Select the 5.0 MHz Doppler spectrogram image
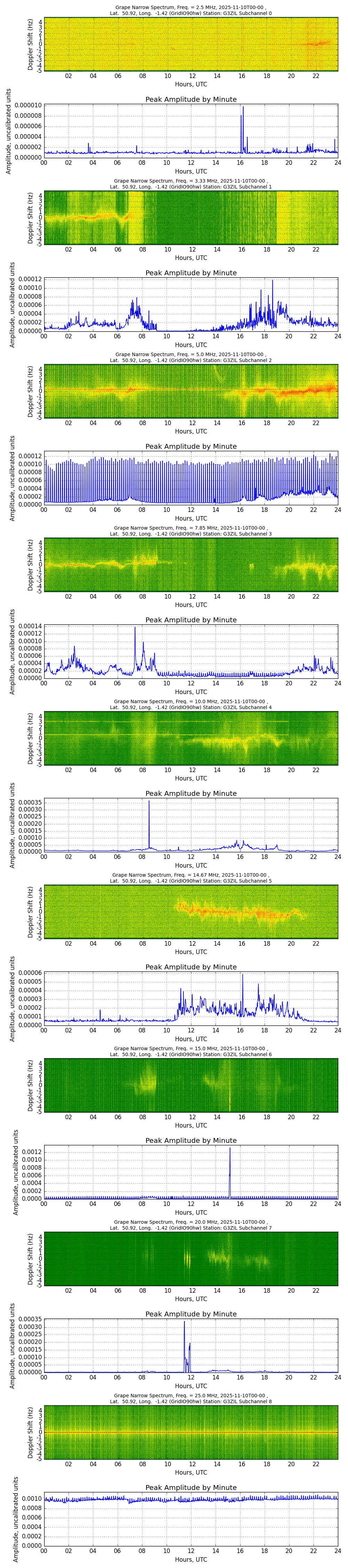The width and height of the screenshot is (348, 1568). pyautogui.click(x=190, y=391)
